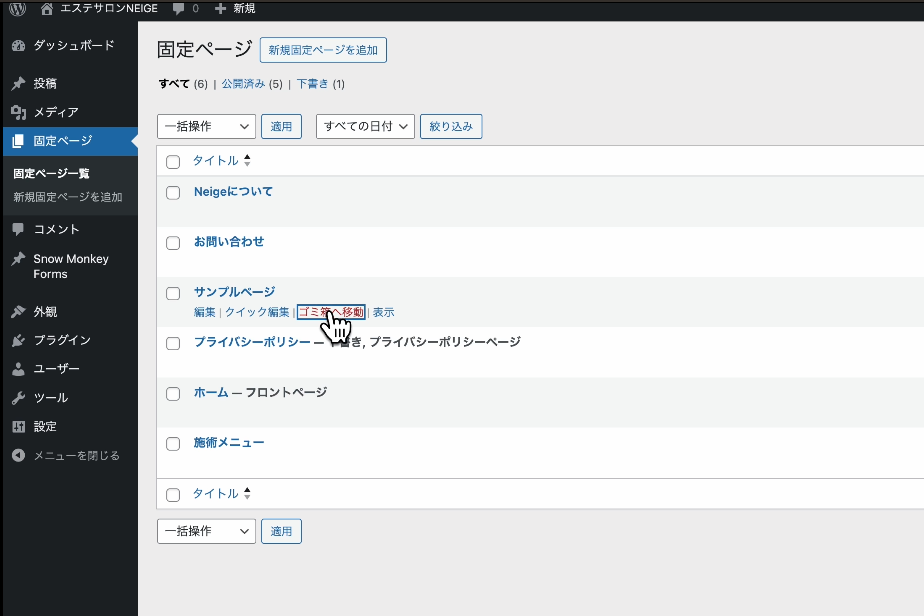Click 新規固定ページを追加 button
The height and width of the screenshot is (616, 924).
322,50
